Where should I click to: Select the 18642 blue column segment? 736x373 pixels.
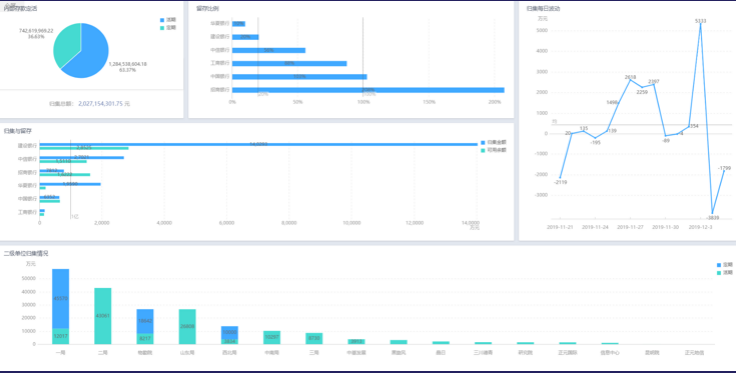pyautogui.click(x=145, y=321)
